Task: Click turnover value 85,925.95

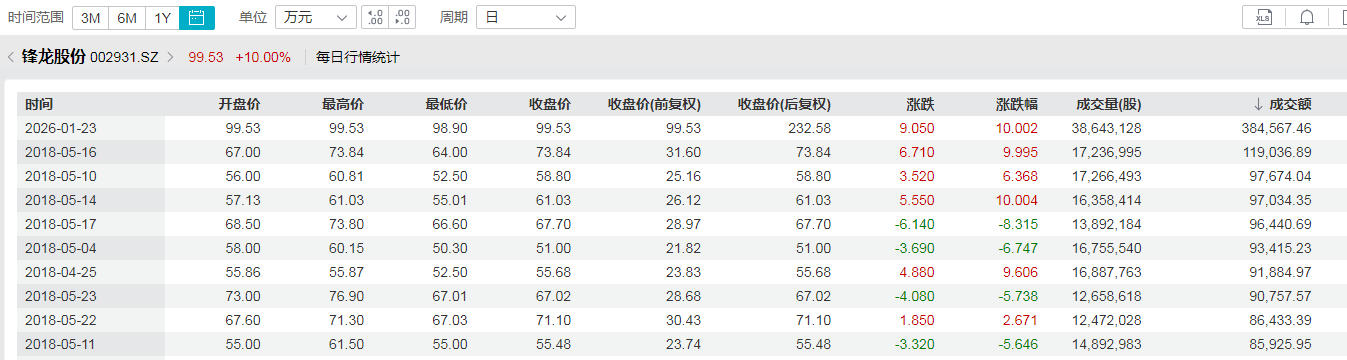Action: (1280, 344)
